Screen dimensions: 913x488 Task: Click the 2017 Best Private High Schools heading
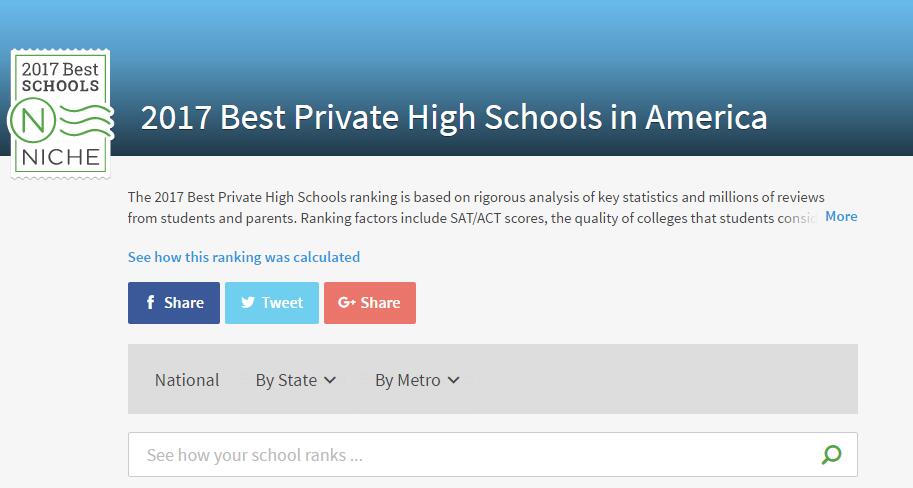[454, 118]
